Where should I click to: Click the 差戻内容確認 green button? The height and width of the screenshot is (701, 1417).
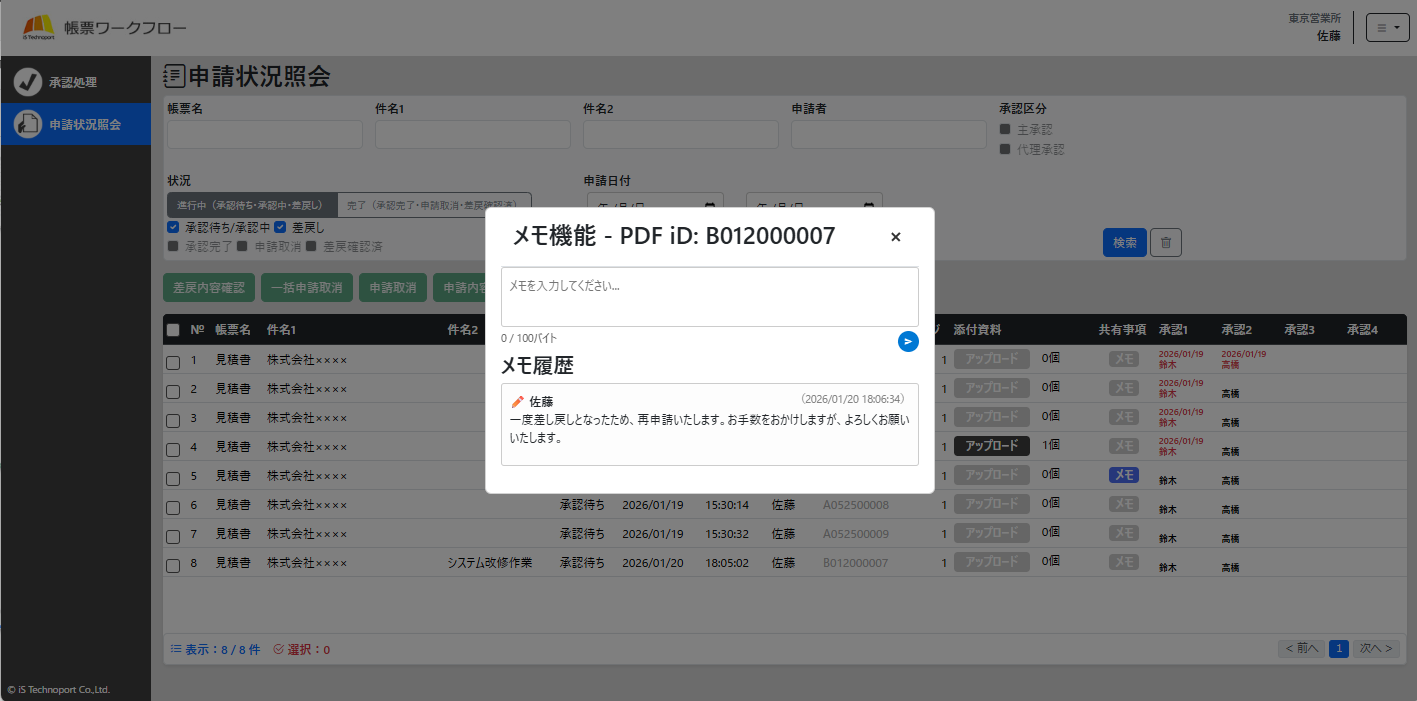pyautogui.click(x=209, y=287)
